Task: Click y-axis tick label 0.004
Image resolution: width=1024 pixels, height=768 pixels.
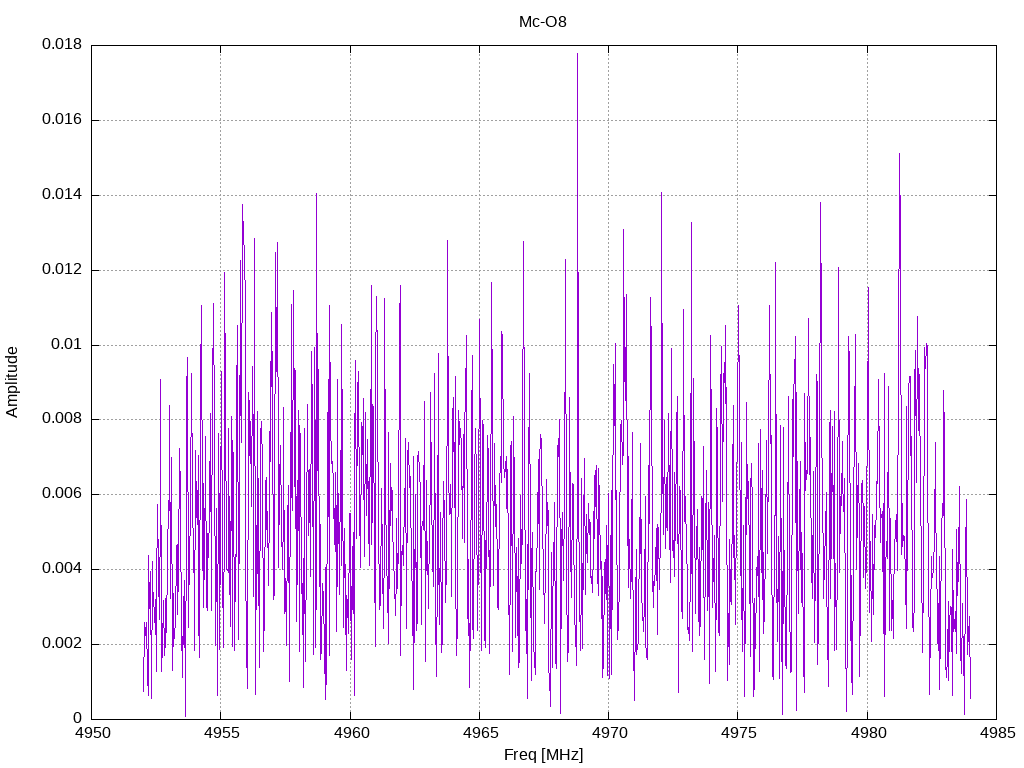Action: 62,568
